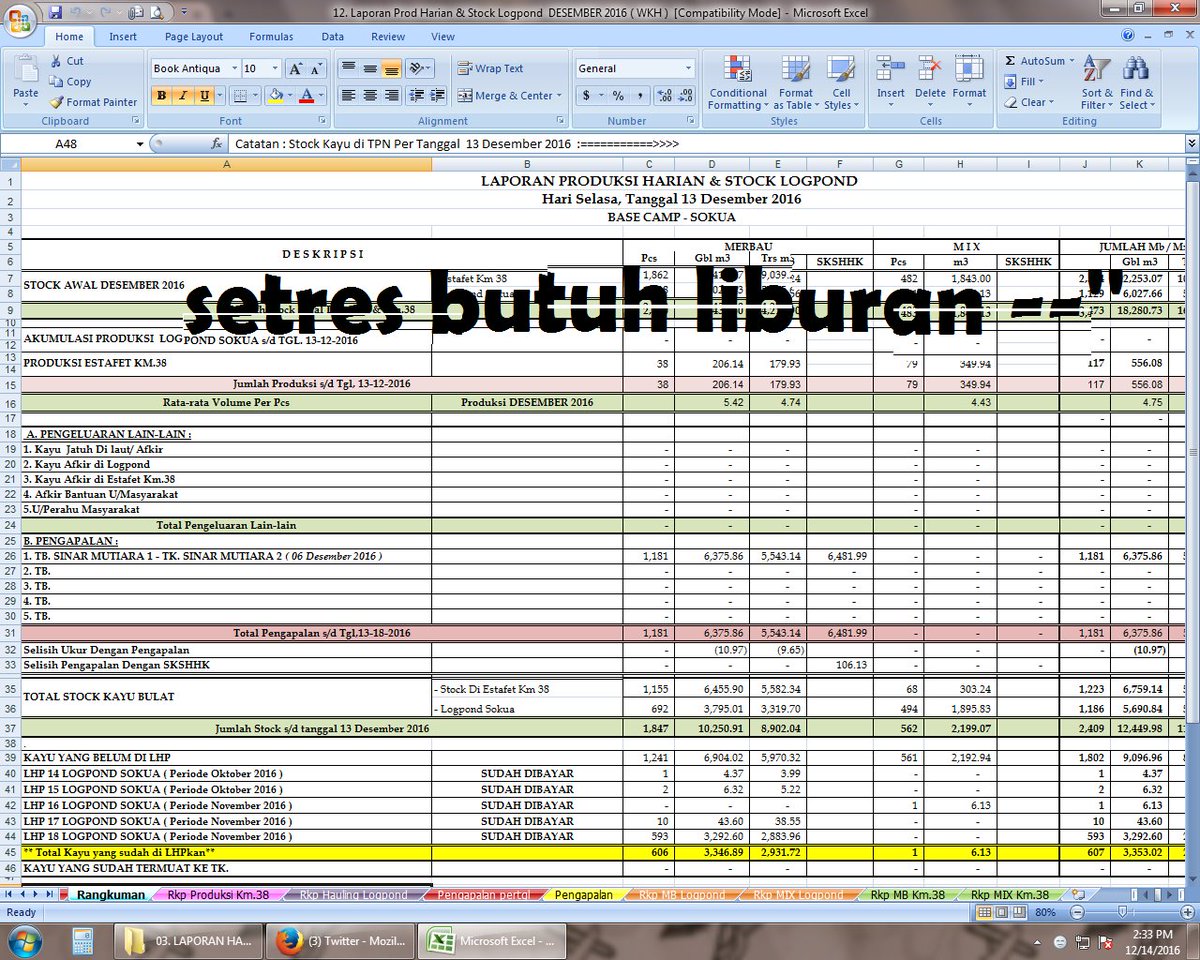This screenshot has width=1200, height=960.
Task: Toggle italic formatting
Action: coord(183,96)
